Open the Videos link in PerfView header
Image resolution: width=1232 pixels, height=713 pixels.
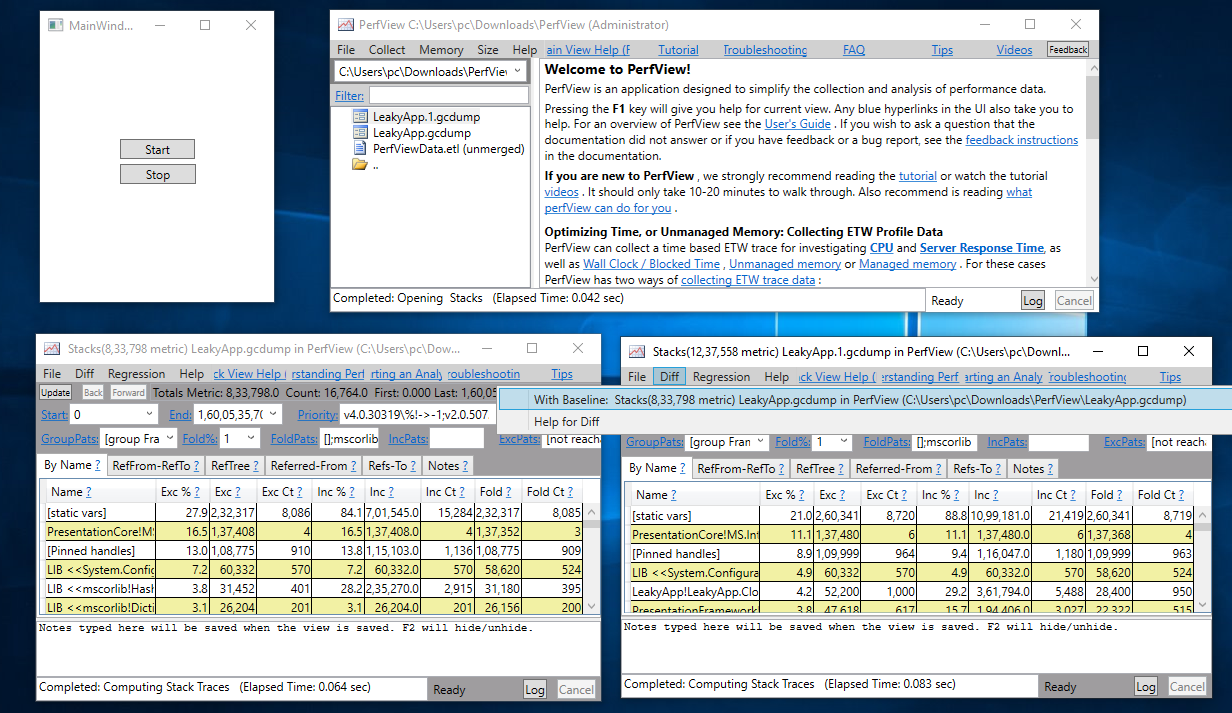point(1014,50)
